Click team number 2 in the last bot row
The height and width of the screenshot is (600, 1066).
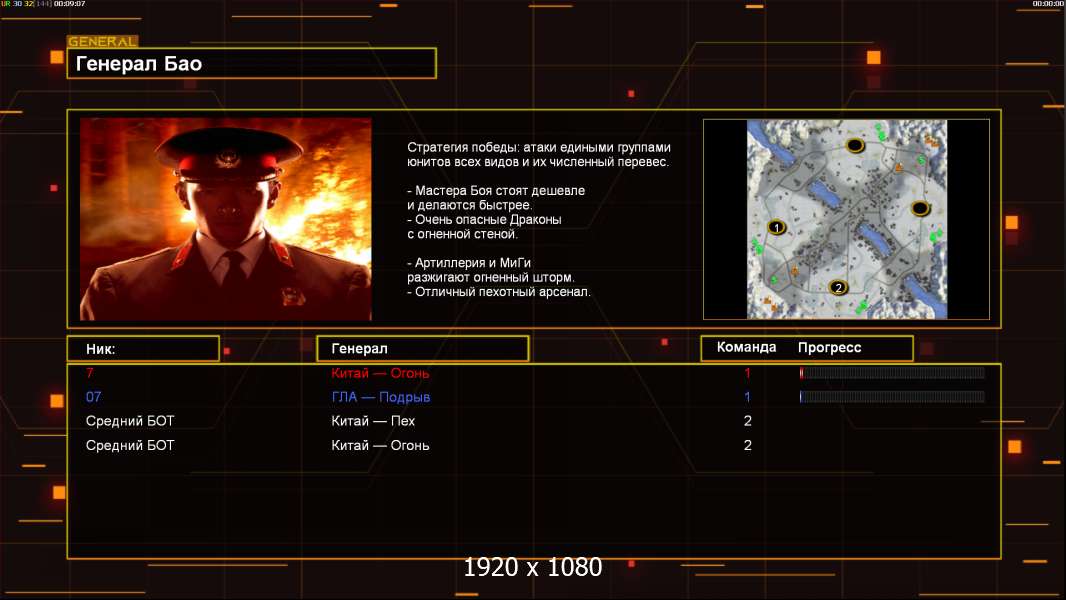pos(748,445)
